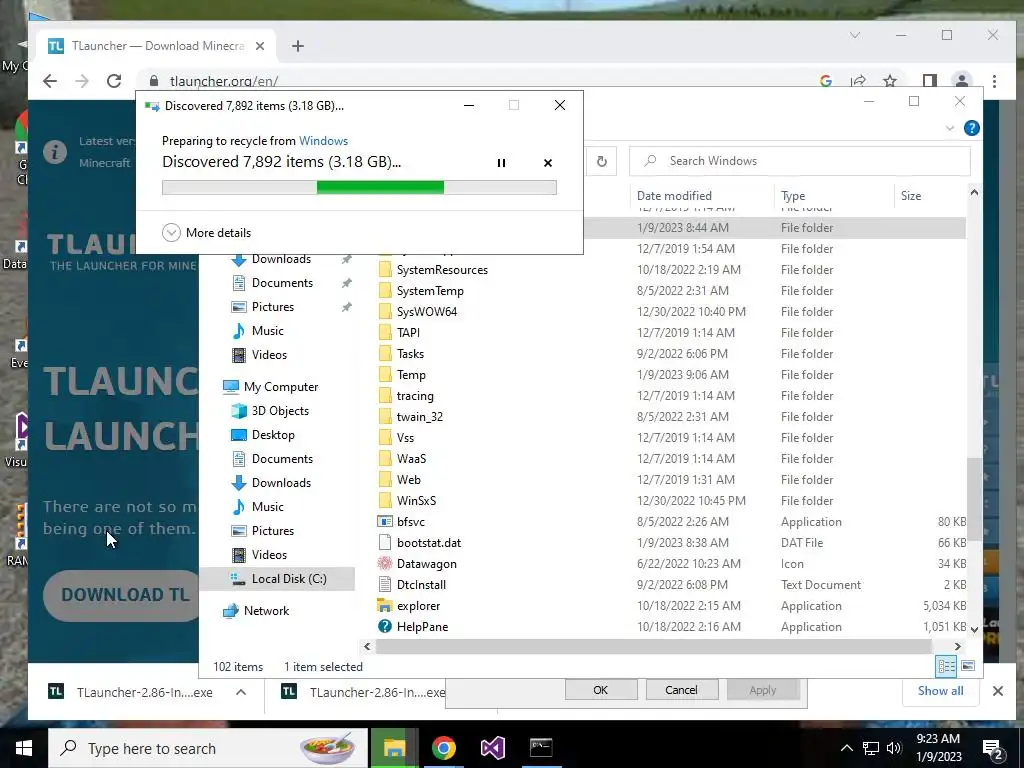Open Desktop in navigation pane
The height and width of the screenshot is (768, 1024).
click(272, 435)
